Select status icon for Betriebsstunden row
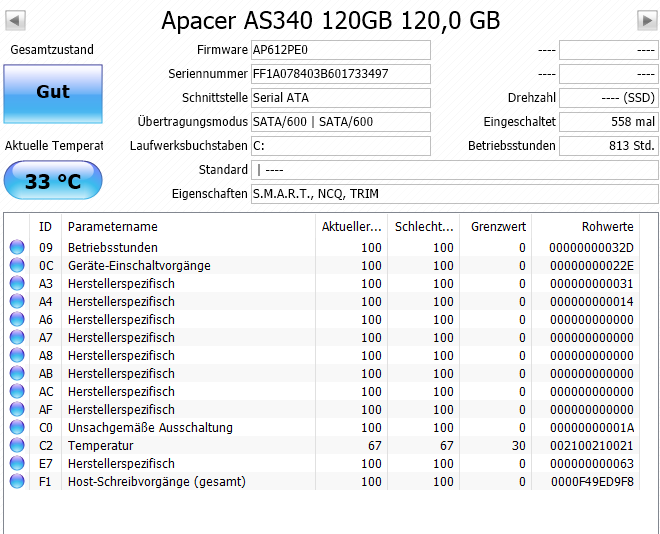The height and width of the screenshot is (534, 660). (x=17, y=247)
